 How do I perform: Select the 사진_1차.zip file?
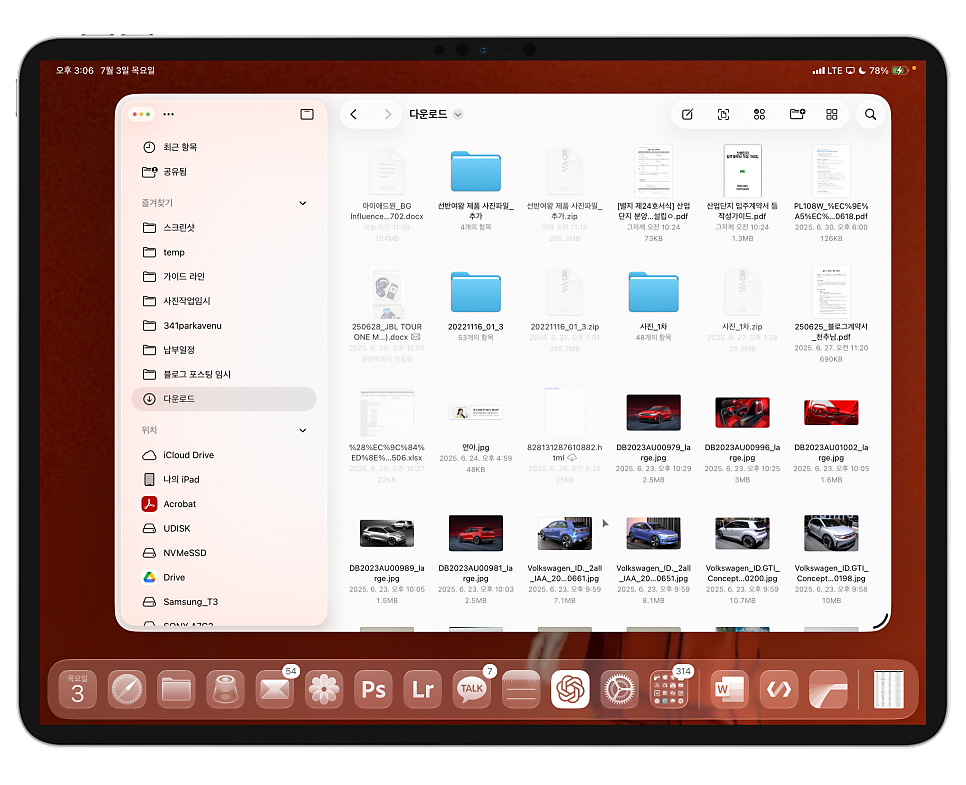pos(742,292)
